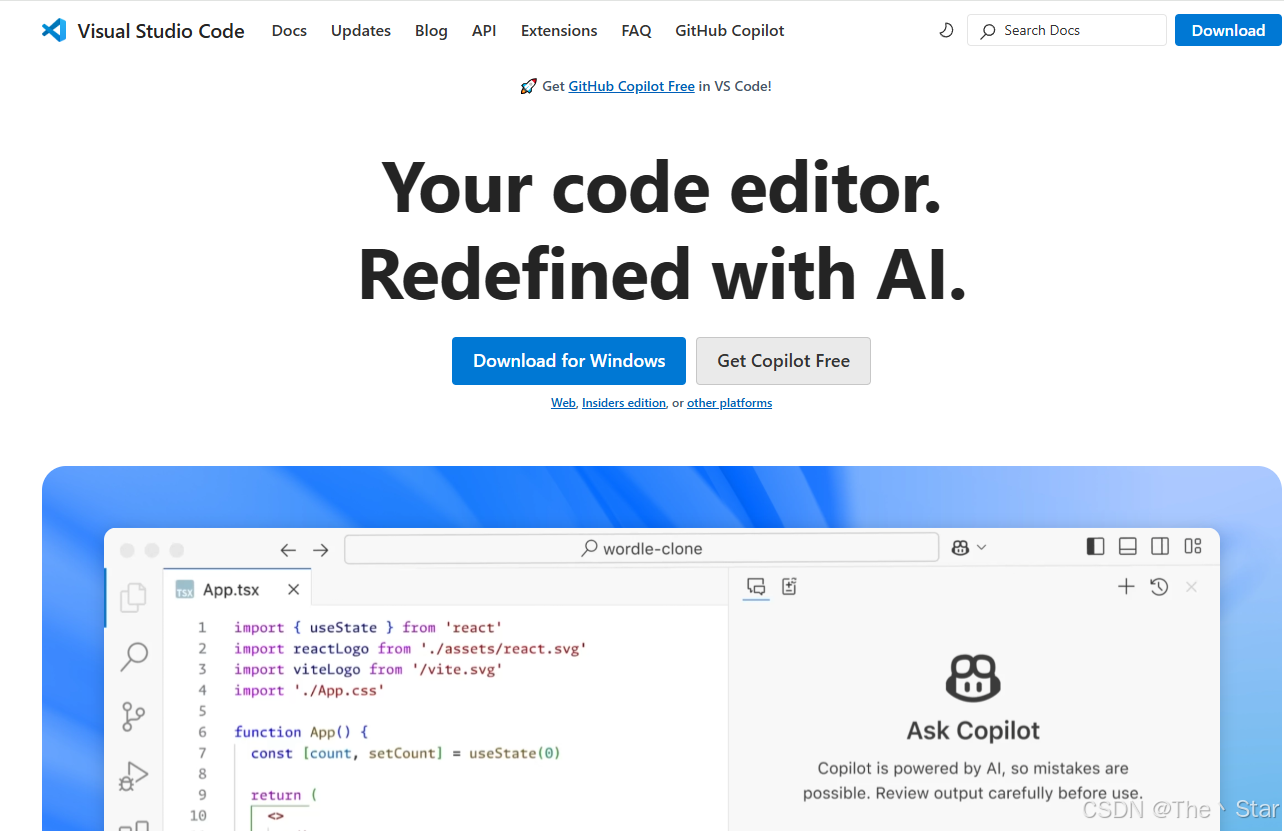Image resolution: width=1284 pixels, height=831 pixels.
Task: Click line number 5 in the gutter
Action: click(202, 711)
